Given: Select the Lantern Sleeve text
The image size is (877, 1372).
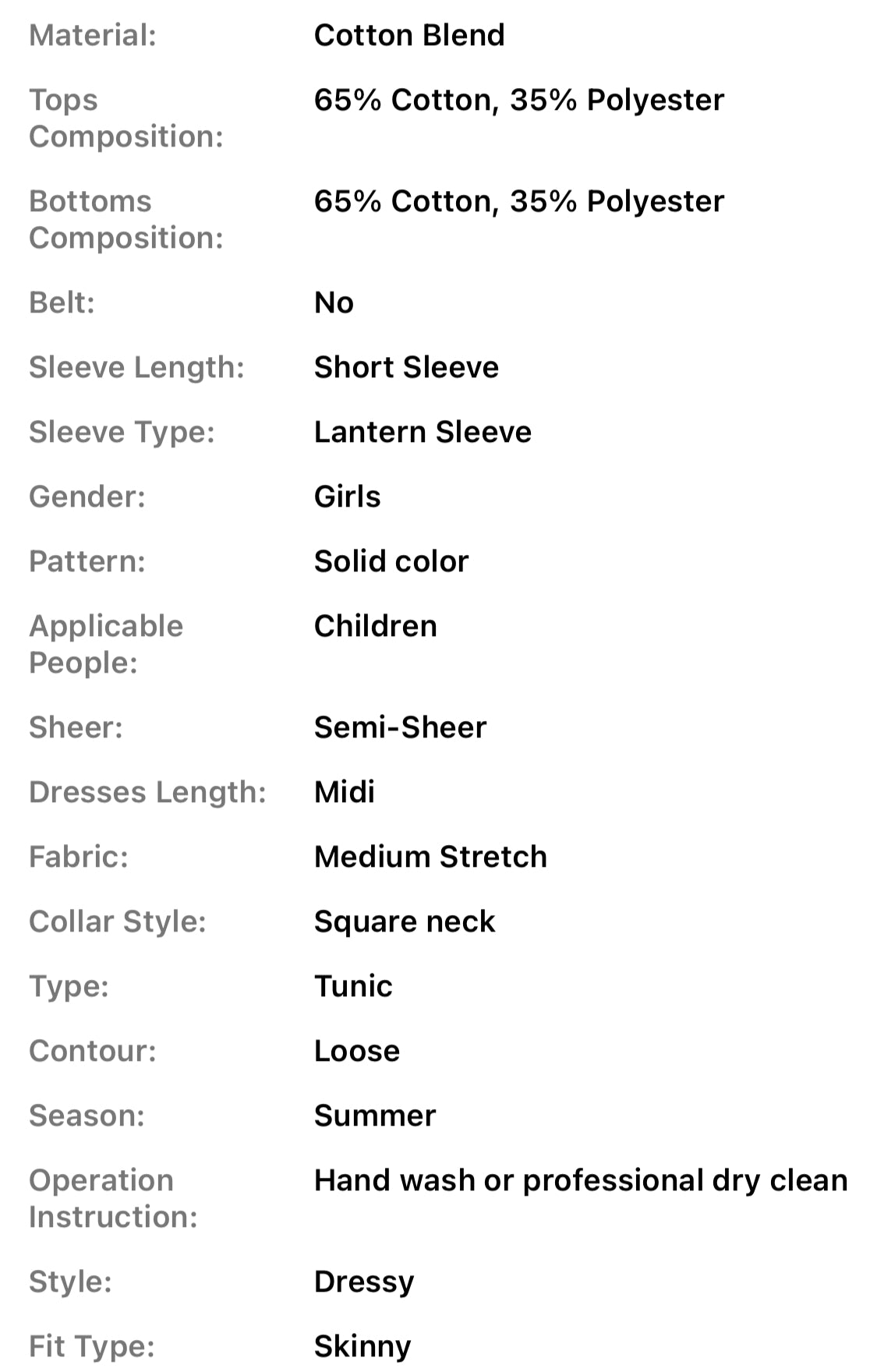Looking at the screenshot, I should [423, 432].
